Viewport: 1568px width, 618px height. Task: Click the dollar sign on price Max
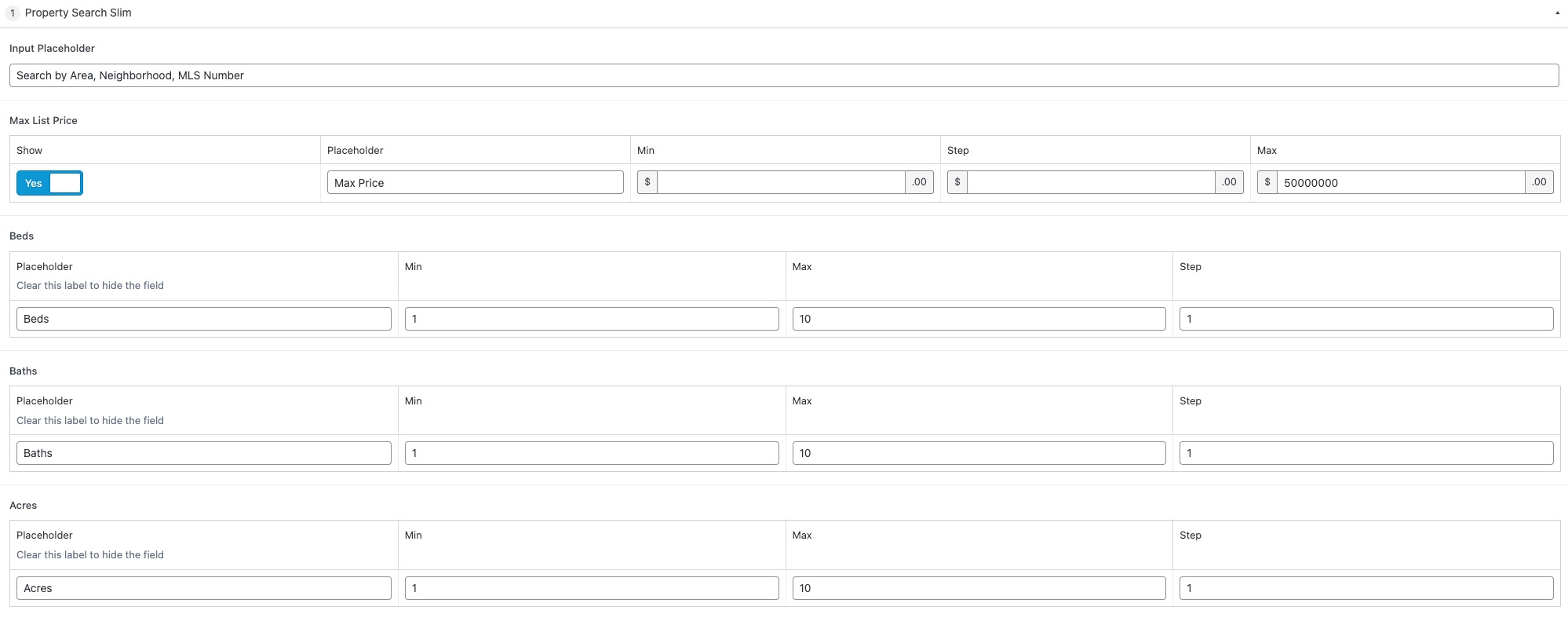tap(1267, 182)
